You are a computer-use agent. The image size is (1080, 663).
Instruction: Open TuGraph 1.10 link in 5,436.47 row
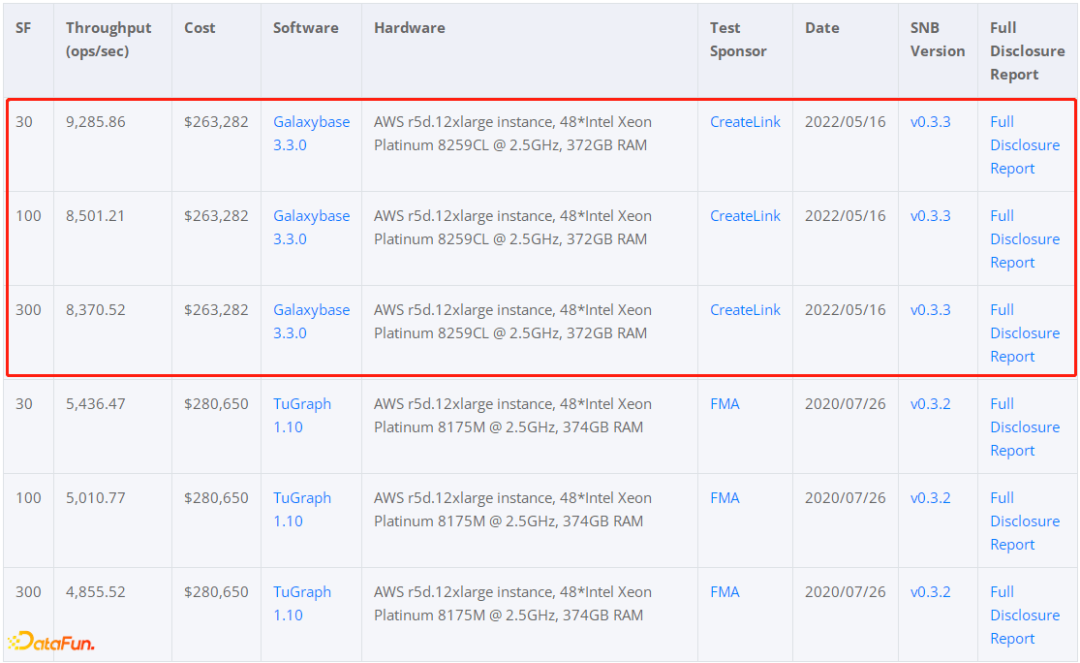coord(302,415)
